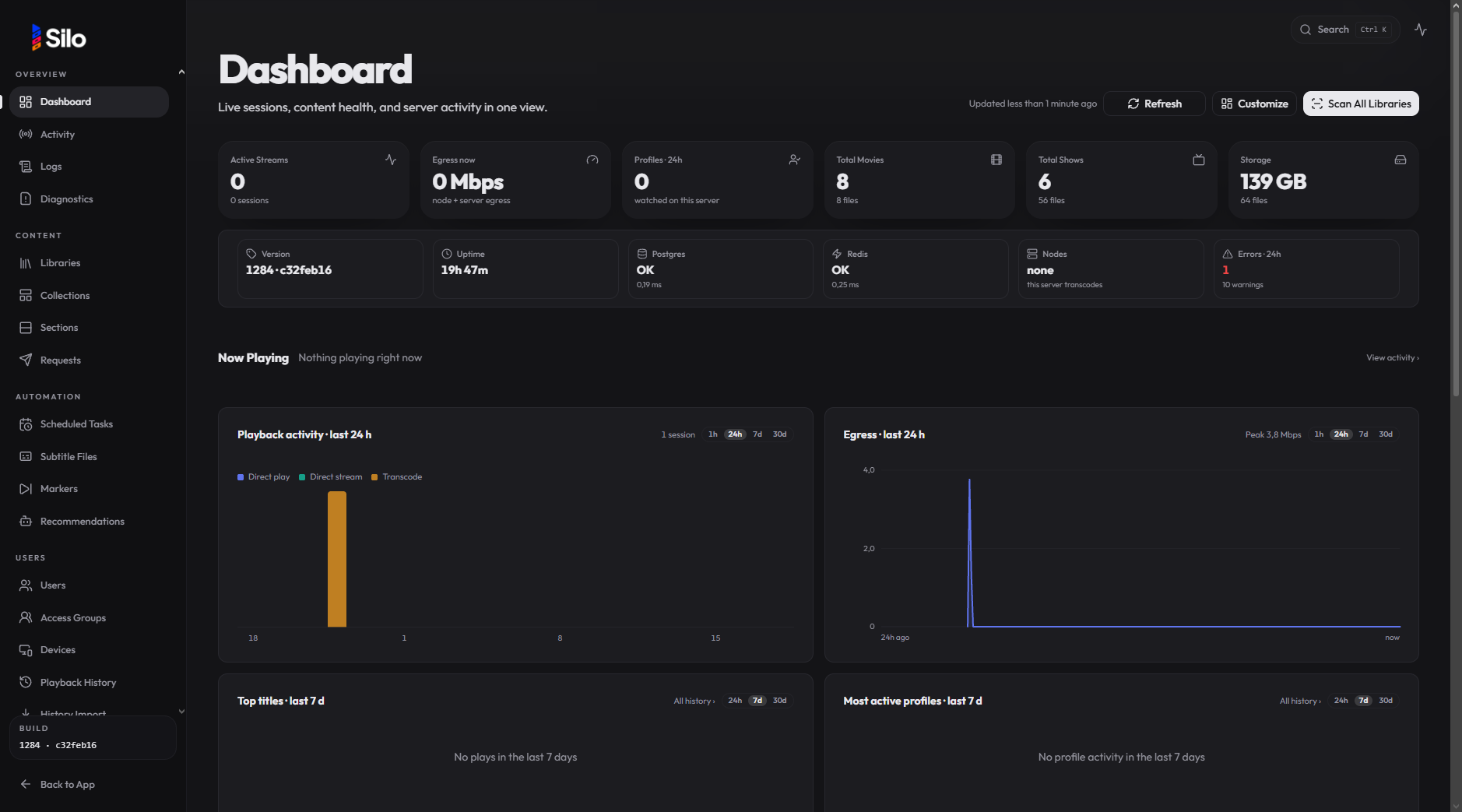Click the Scheduled Tasks calendar icon
Screen dimensions: 1462x812
pyautogui.click(x=26, y=424)
